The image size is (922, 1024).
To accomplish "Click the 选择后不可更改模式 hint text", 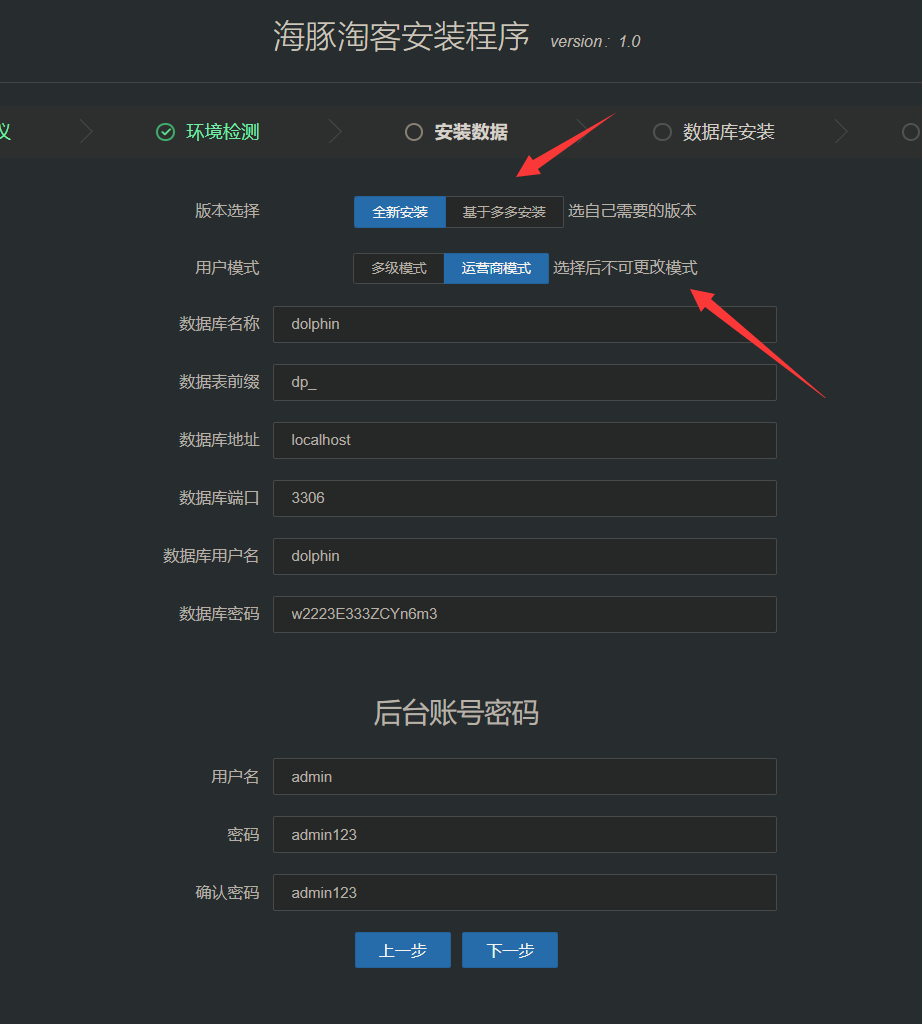I will click(x=625, y=268).
